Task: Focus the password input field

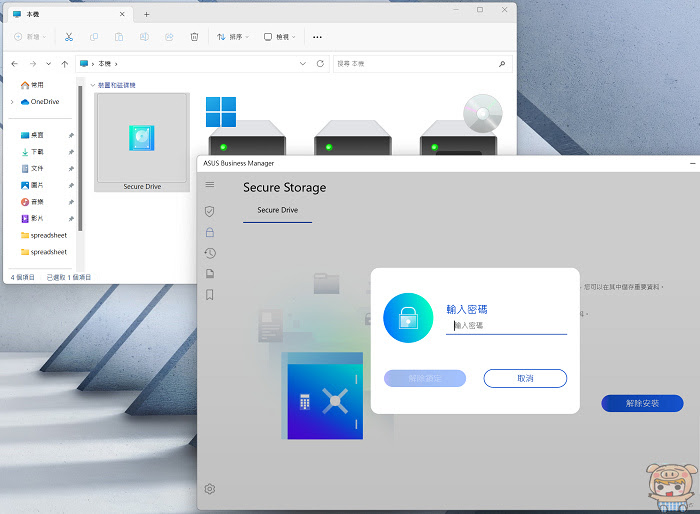Action: (506, 326)
